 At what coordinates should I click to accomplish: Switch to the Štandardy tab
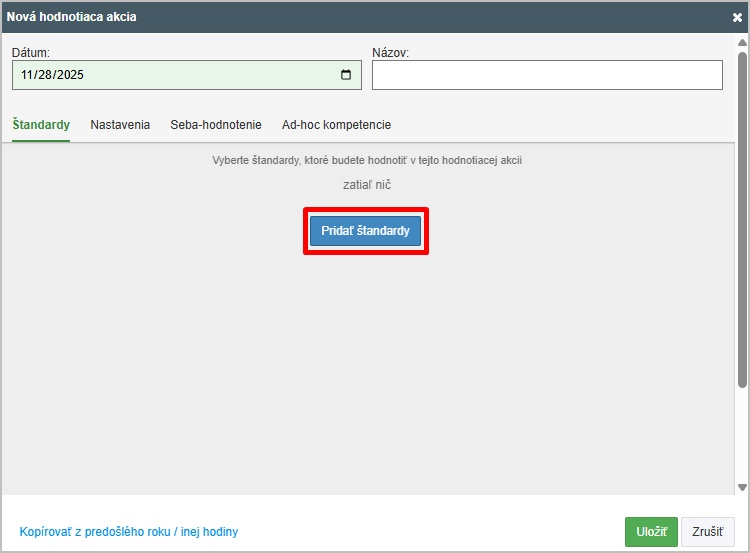[41, 125]
